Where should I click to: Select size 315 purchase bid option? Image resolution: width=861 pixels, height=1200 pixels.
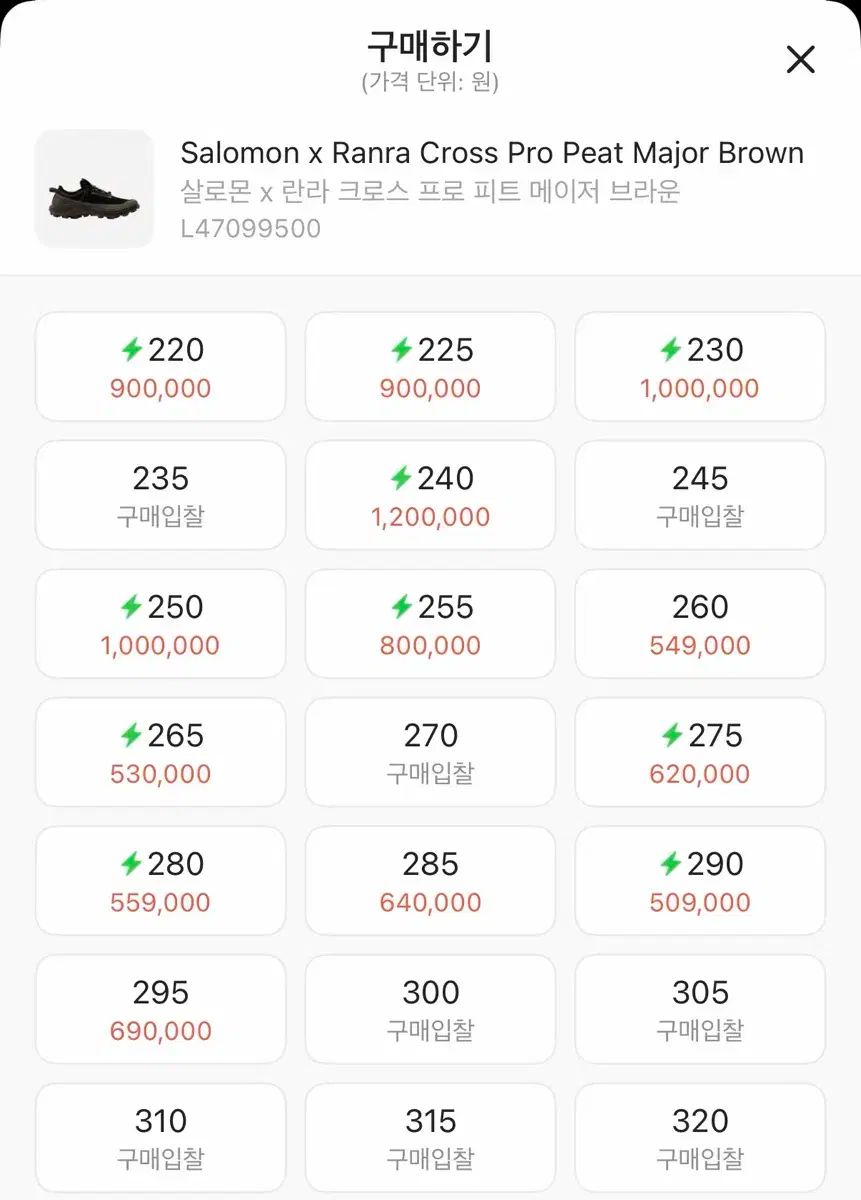click(x=430, y=1138)
